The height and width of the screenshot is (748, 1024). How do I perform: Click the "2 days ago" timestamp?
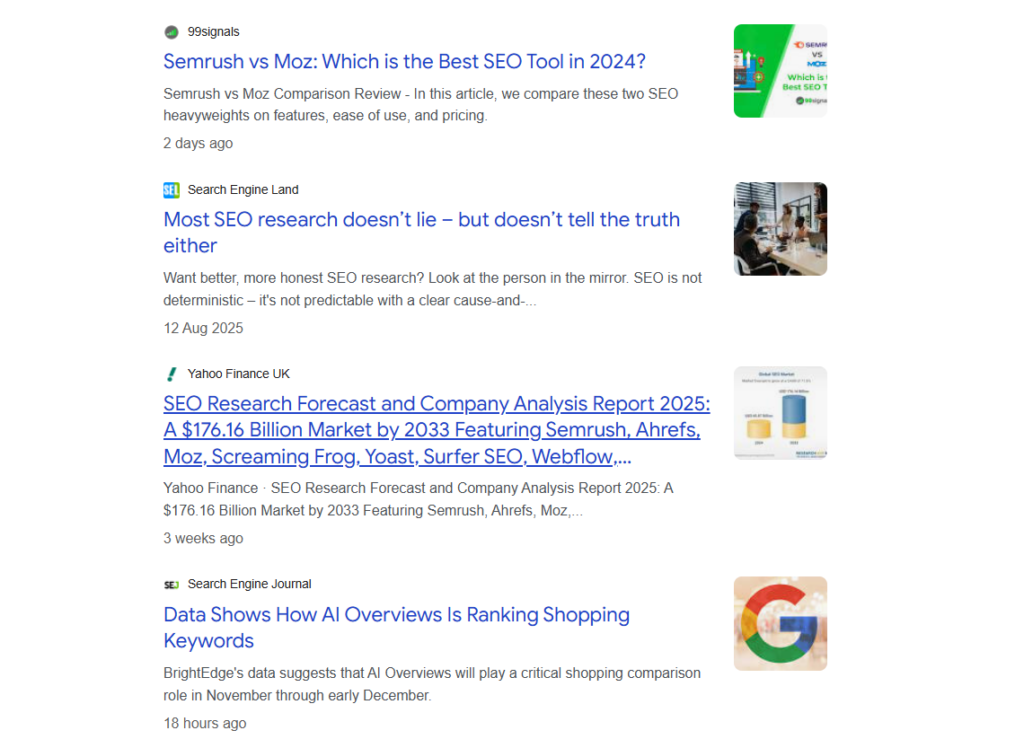198,143
